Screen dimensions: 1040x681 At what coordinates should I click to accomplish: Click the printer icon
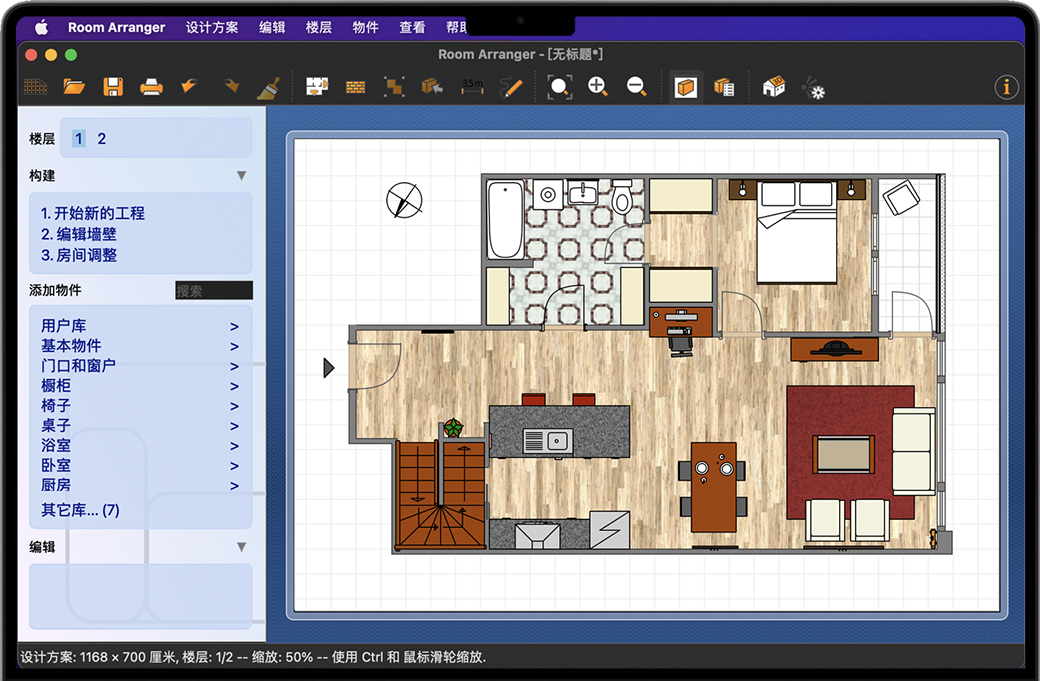151,87
